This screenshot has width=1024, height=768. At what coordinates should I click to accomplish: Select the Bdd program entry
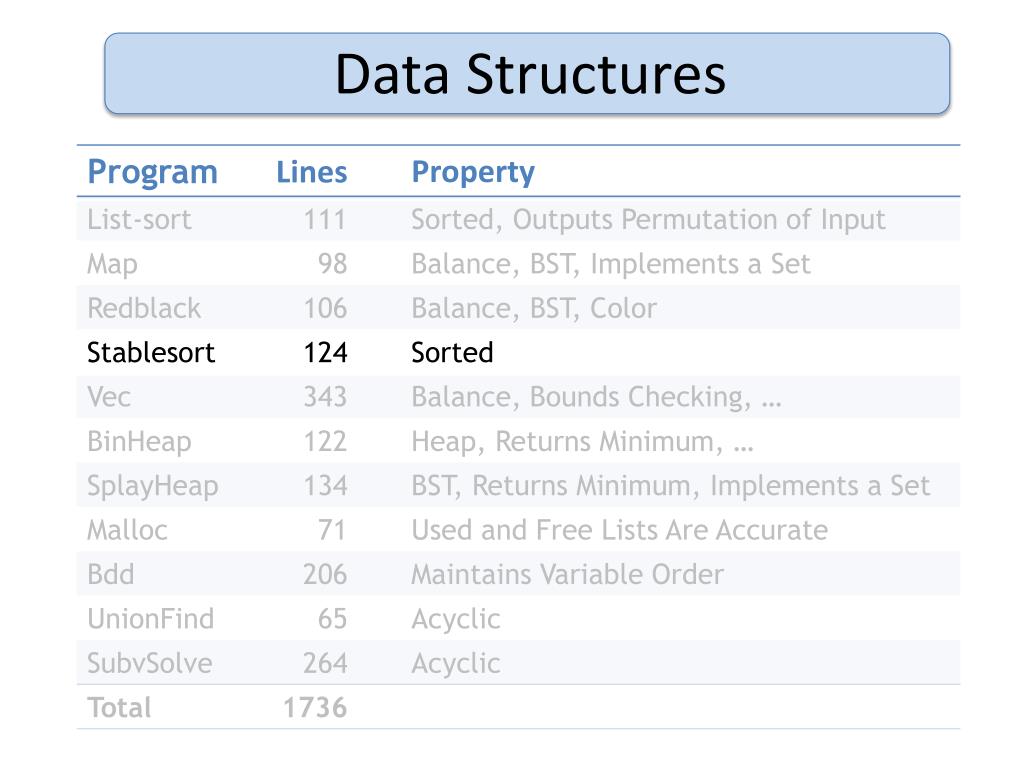110,575
